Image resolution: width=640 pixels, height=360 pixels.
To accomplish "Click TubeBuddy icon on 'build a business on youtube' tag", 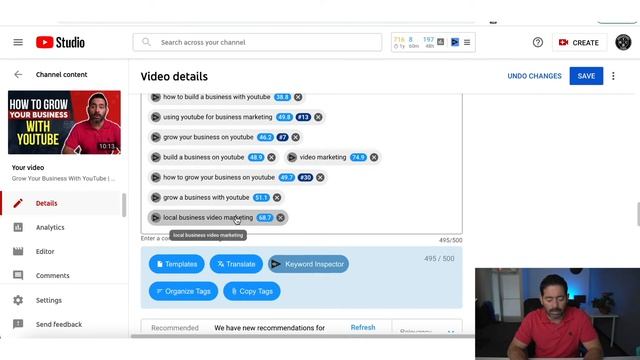I will 156,157.
